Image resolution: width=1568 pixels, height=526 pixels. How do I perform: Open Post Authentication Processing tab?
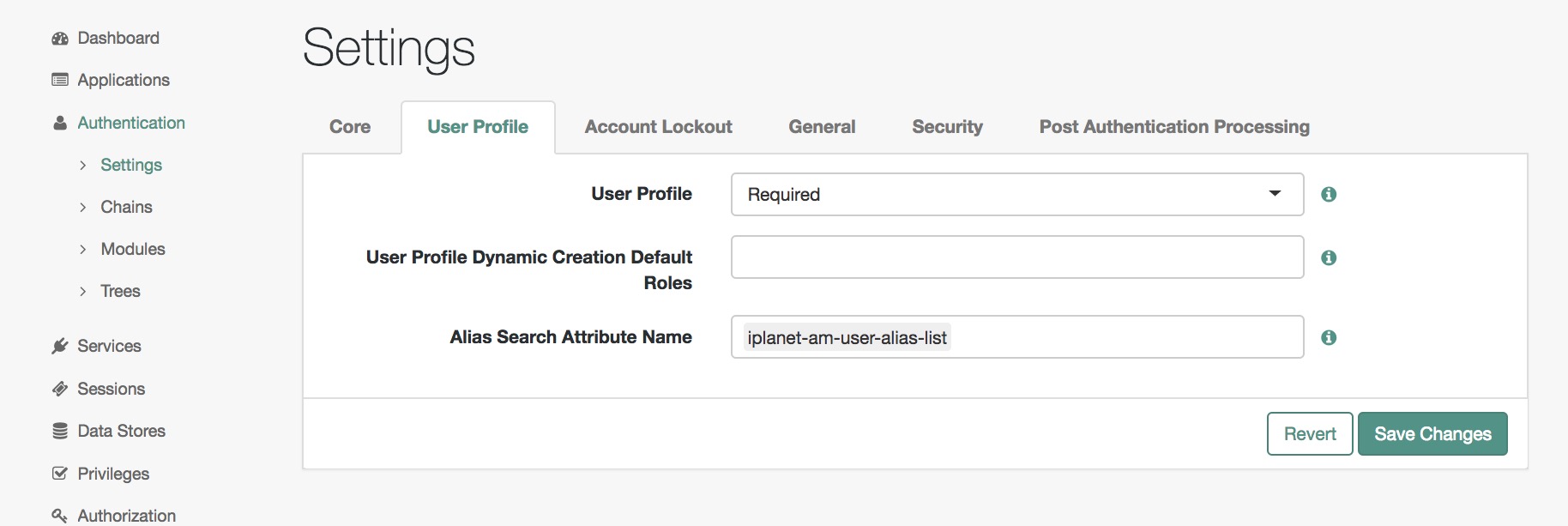pos(1174,127)
